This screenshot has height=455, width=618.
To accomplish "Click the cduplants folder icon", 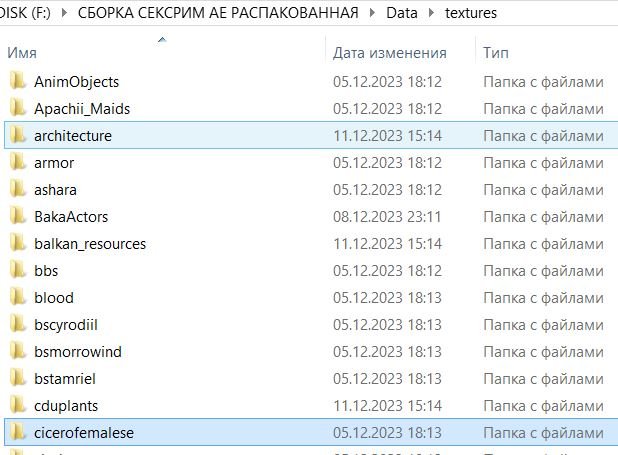I will point(17,405).
